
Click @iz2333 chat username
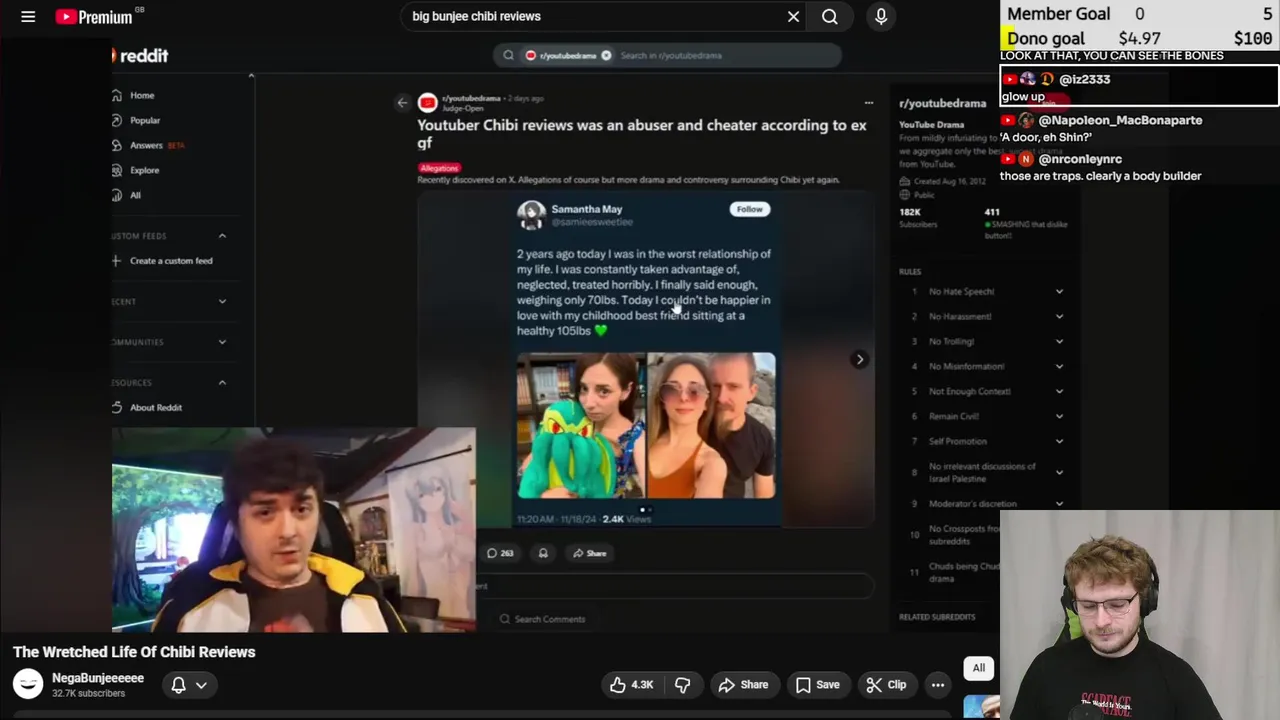(1084, 79)
